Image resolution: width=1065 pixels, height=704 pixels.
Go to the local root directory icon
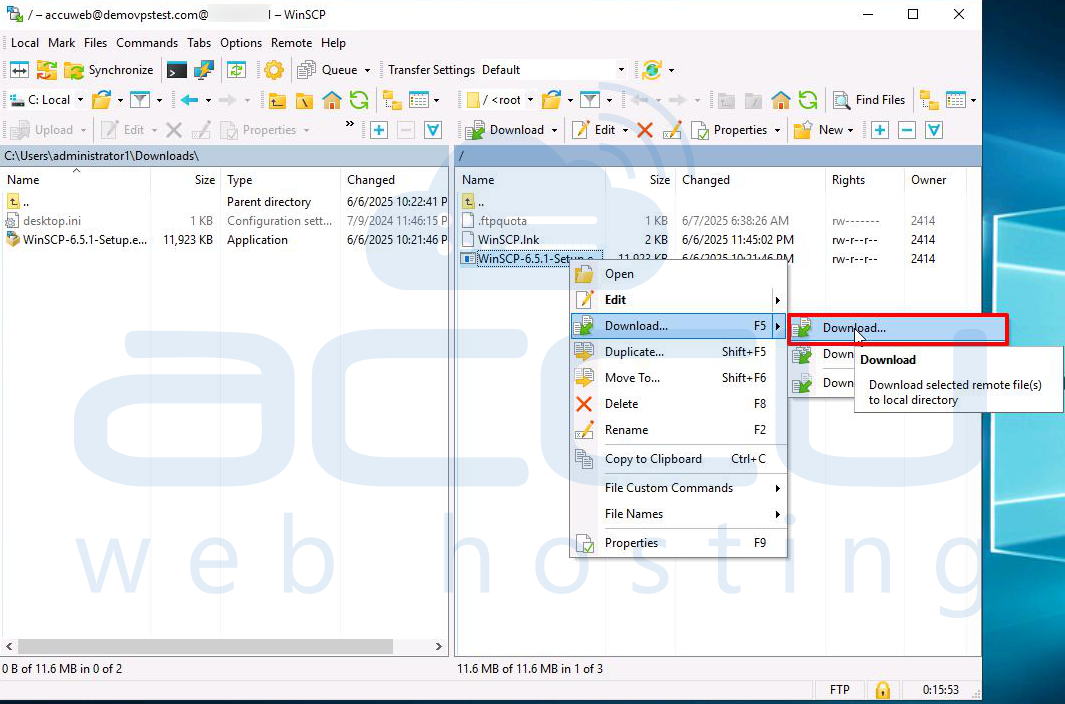tap(304, 100)
